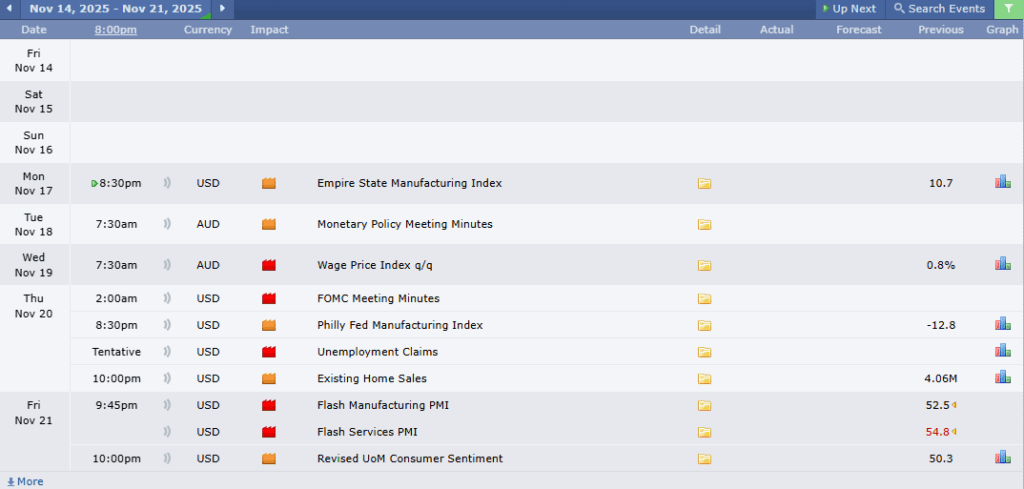Toggle alert speaker for Flash Manufacturing PMI

point(167,405)
